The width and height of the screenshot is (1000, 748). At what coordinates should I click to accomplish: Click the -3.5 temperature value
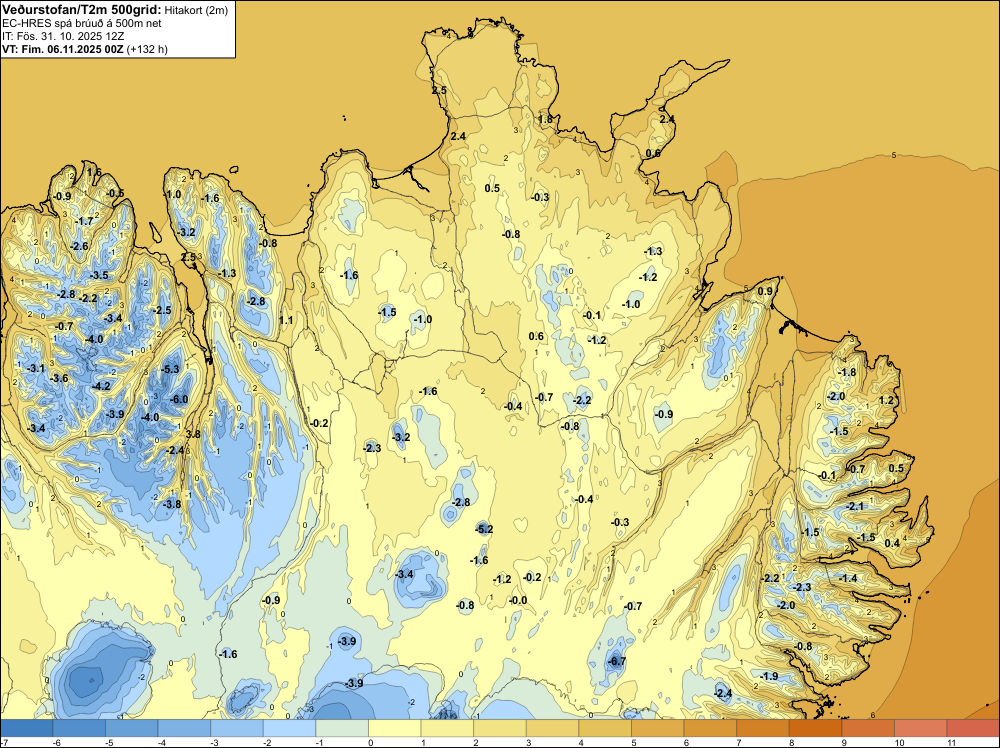(x=99, y=275)
